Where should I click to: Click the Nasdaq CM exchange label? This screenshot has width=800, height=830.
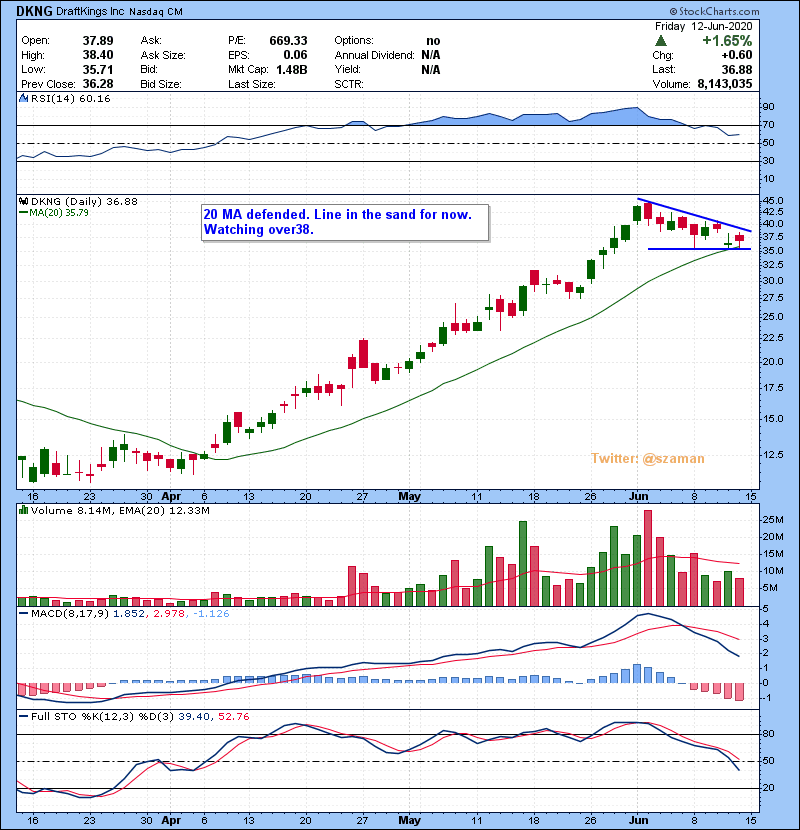(156, 12)
